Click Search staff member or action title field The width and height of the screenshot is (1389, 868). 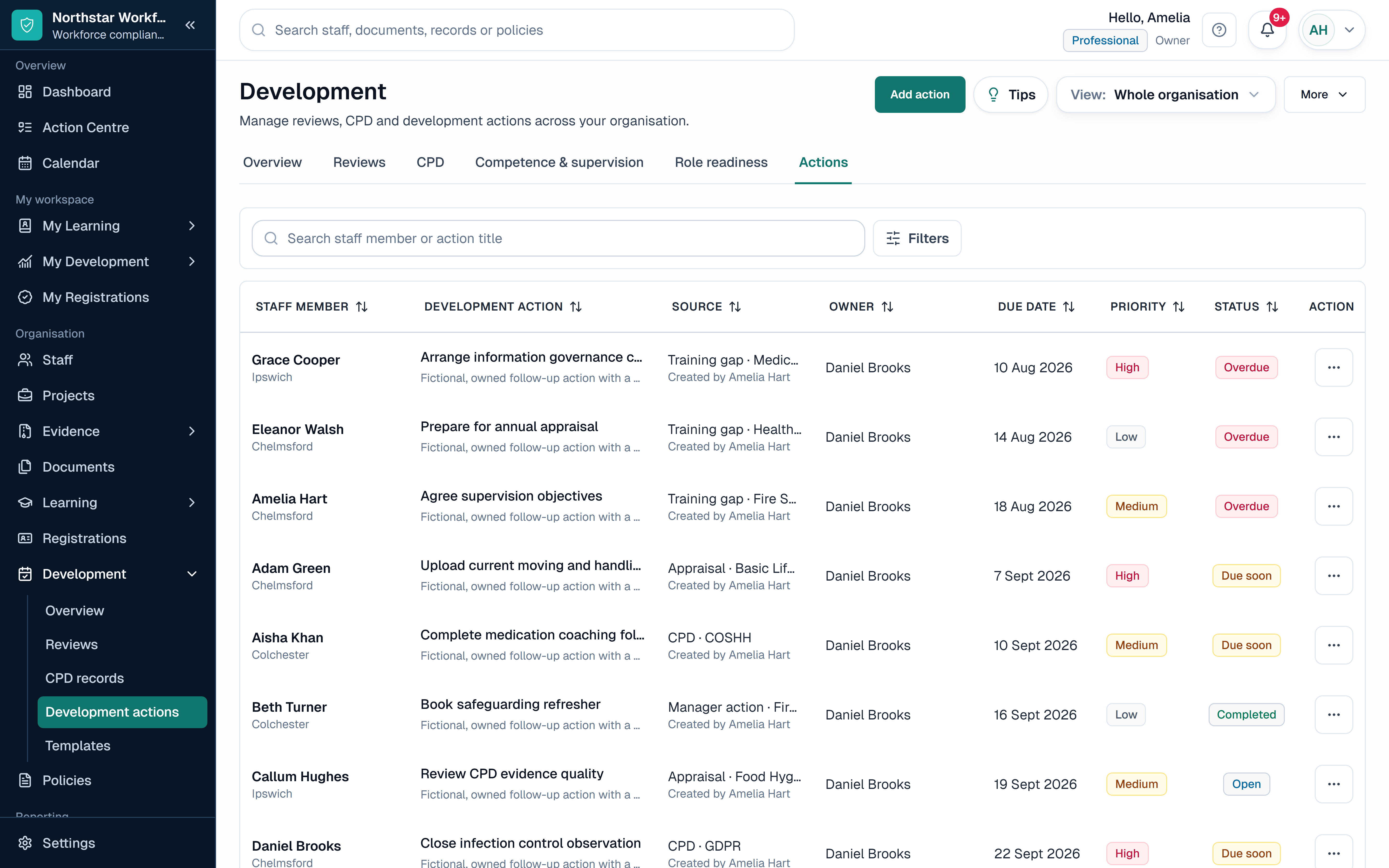(x=558, y=238)
